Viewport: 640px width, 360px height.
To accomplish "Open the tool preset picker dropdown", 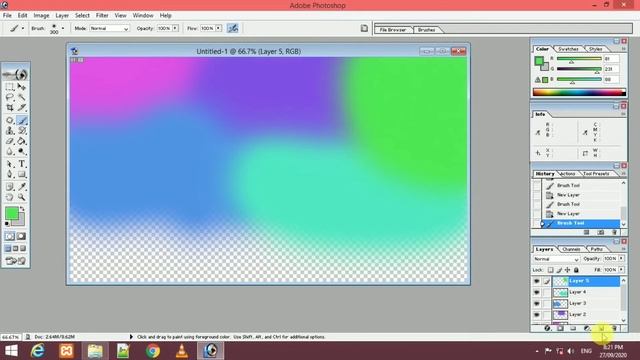I will click(23, 29).
